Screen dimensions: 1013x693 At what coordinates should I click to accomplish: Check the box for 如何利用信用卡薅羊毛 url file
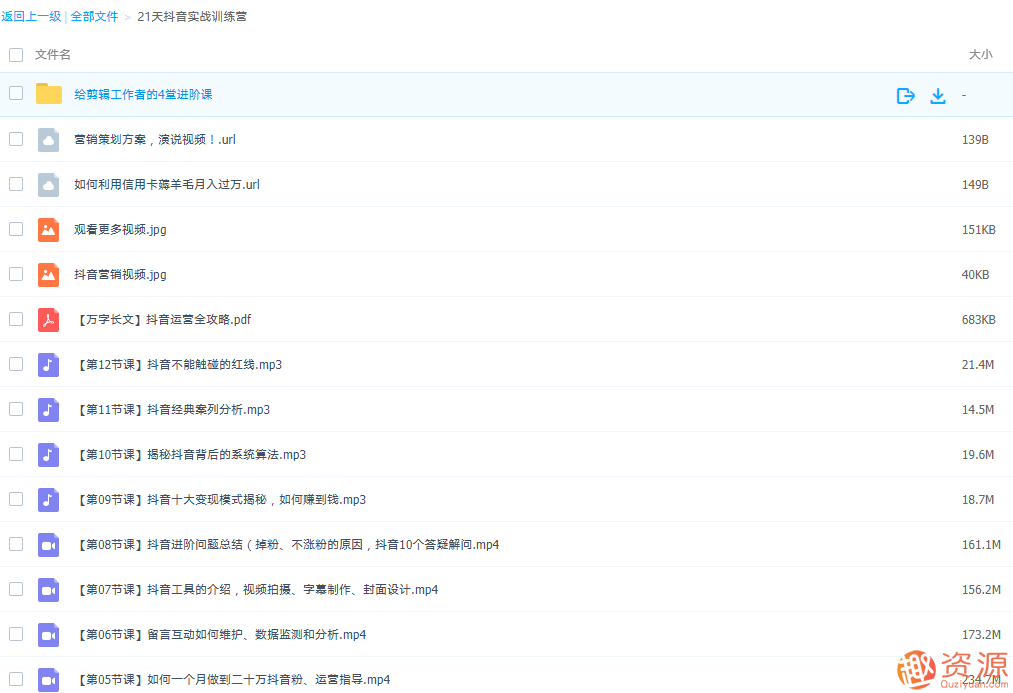(x=16, y=184)
